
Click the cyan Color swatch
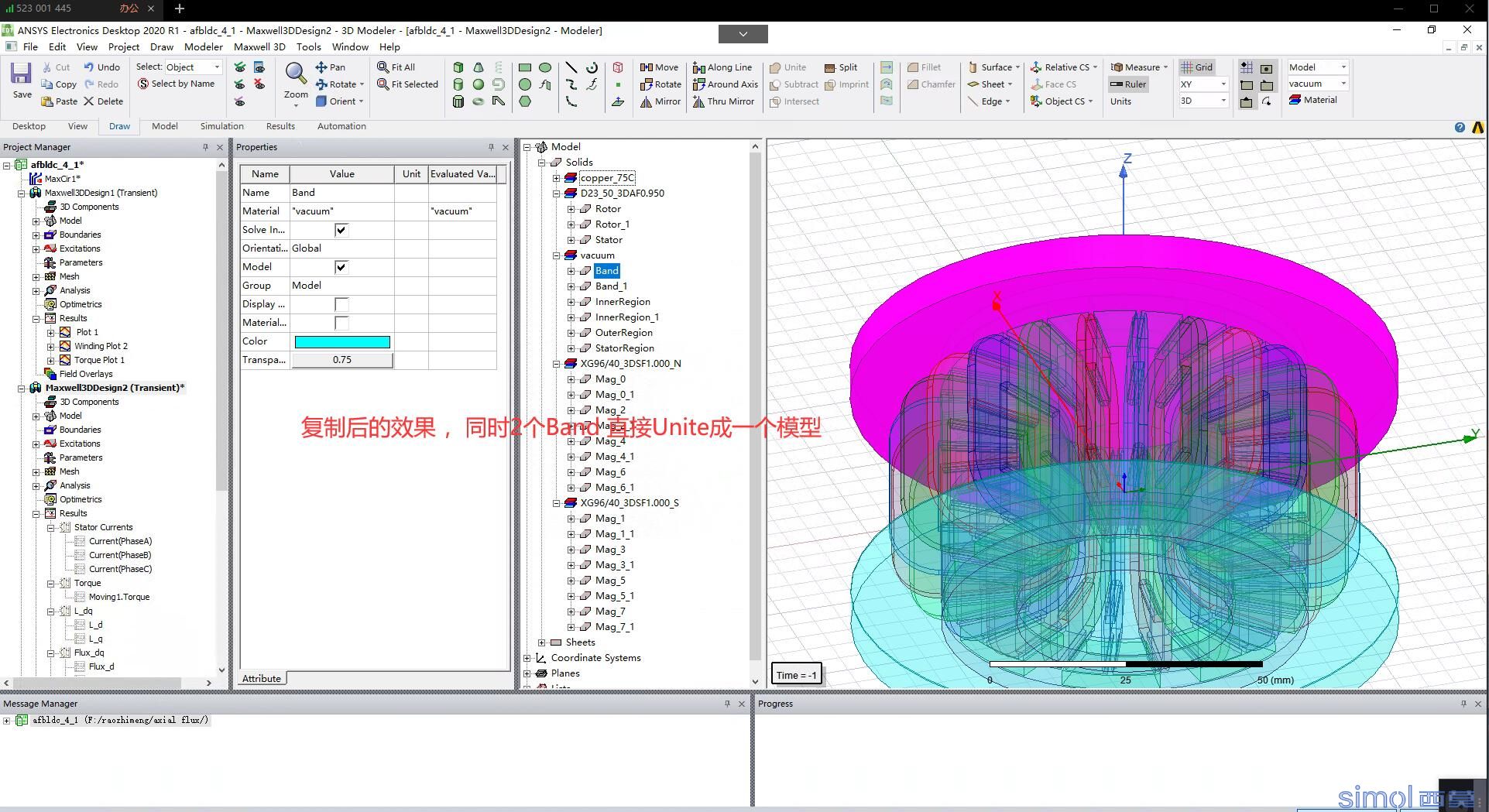coord(341,341)
